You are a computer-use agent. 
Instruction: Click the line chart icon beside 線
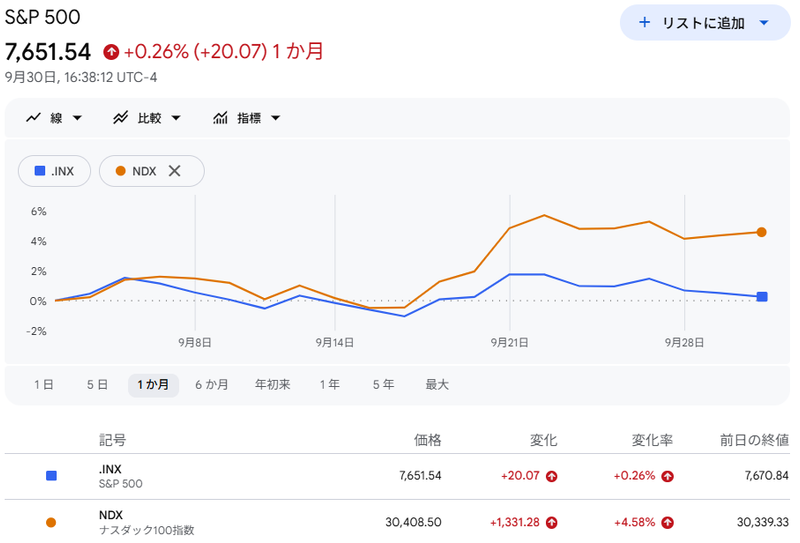[x=34, y=118]
